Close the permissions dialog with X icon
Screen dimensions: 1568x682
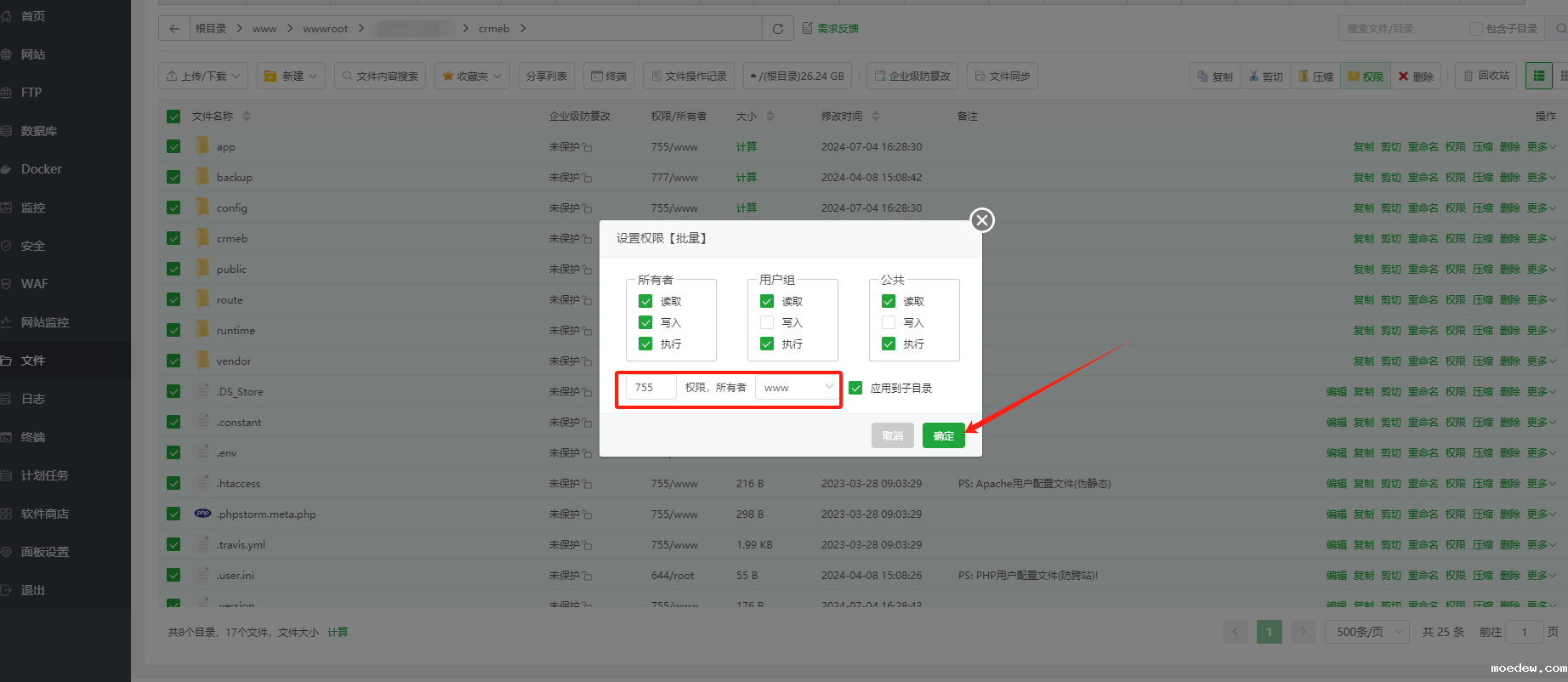(982, 220)
